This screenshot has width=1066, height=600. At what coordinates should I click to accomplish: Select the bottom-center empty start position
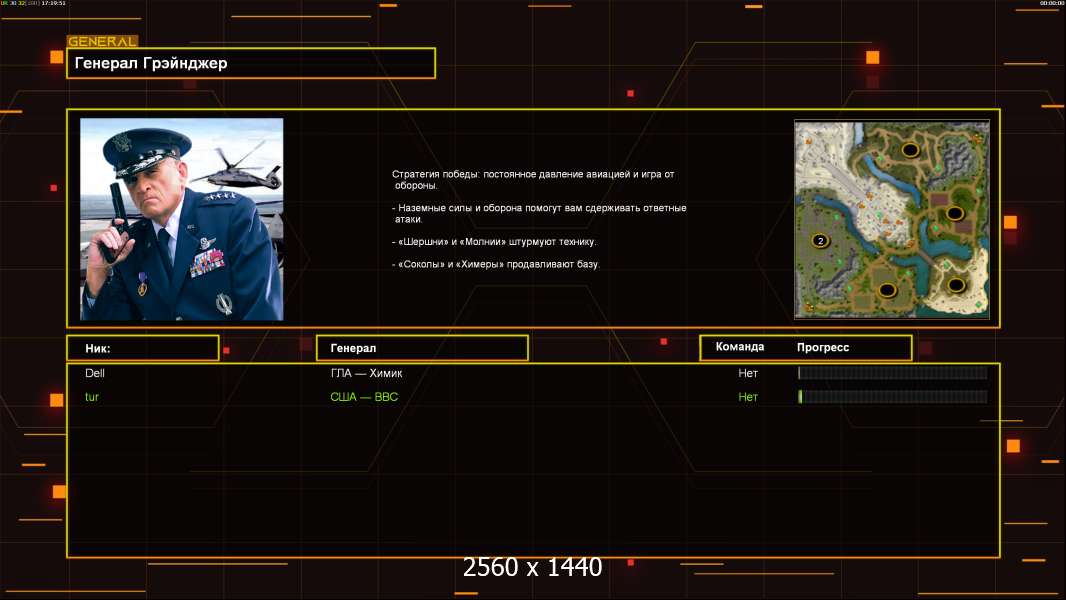[886, 290]
